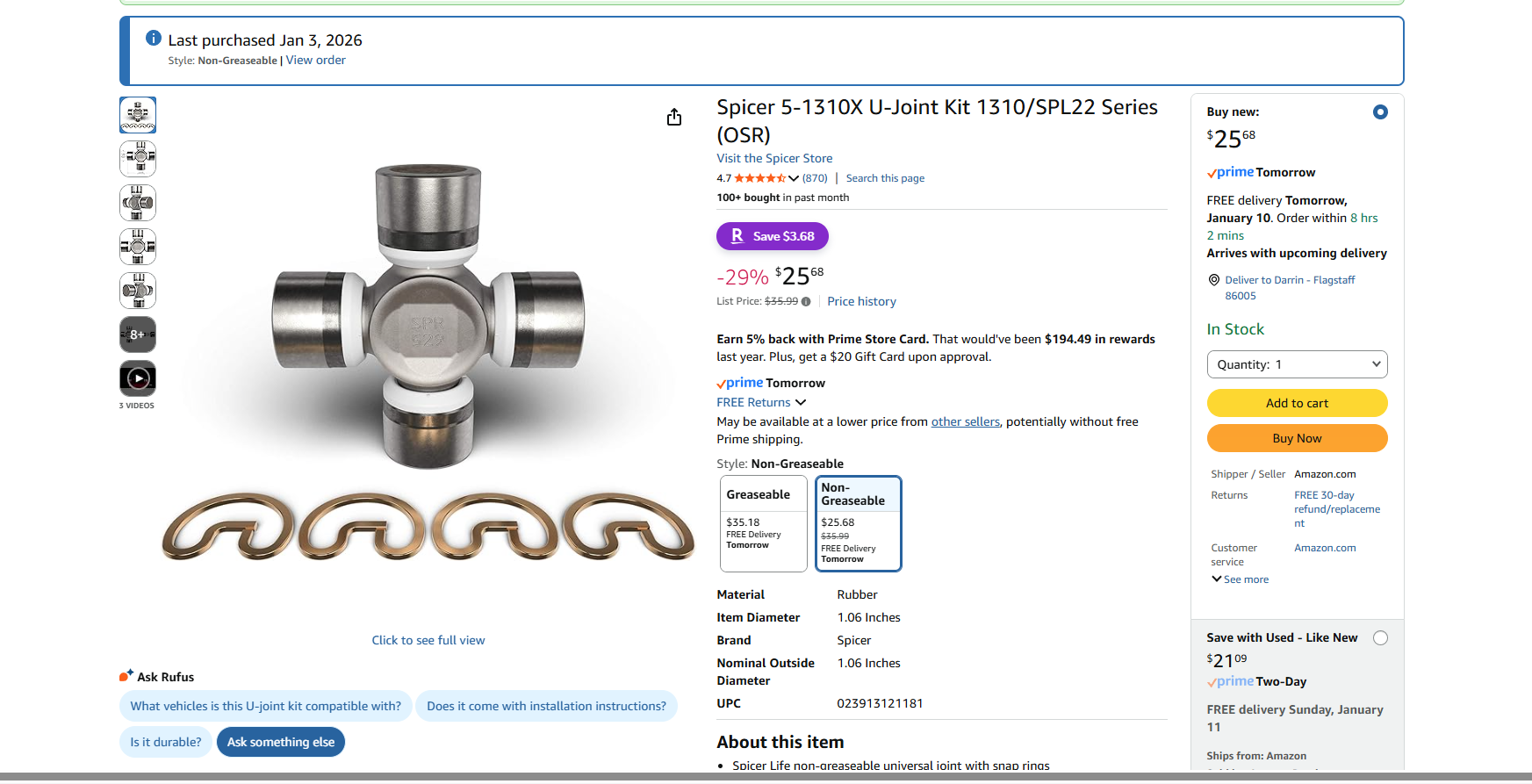Open the product videos thumbnail

(x=138, y=378)
